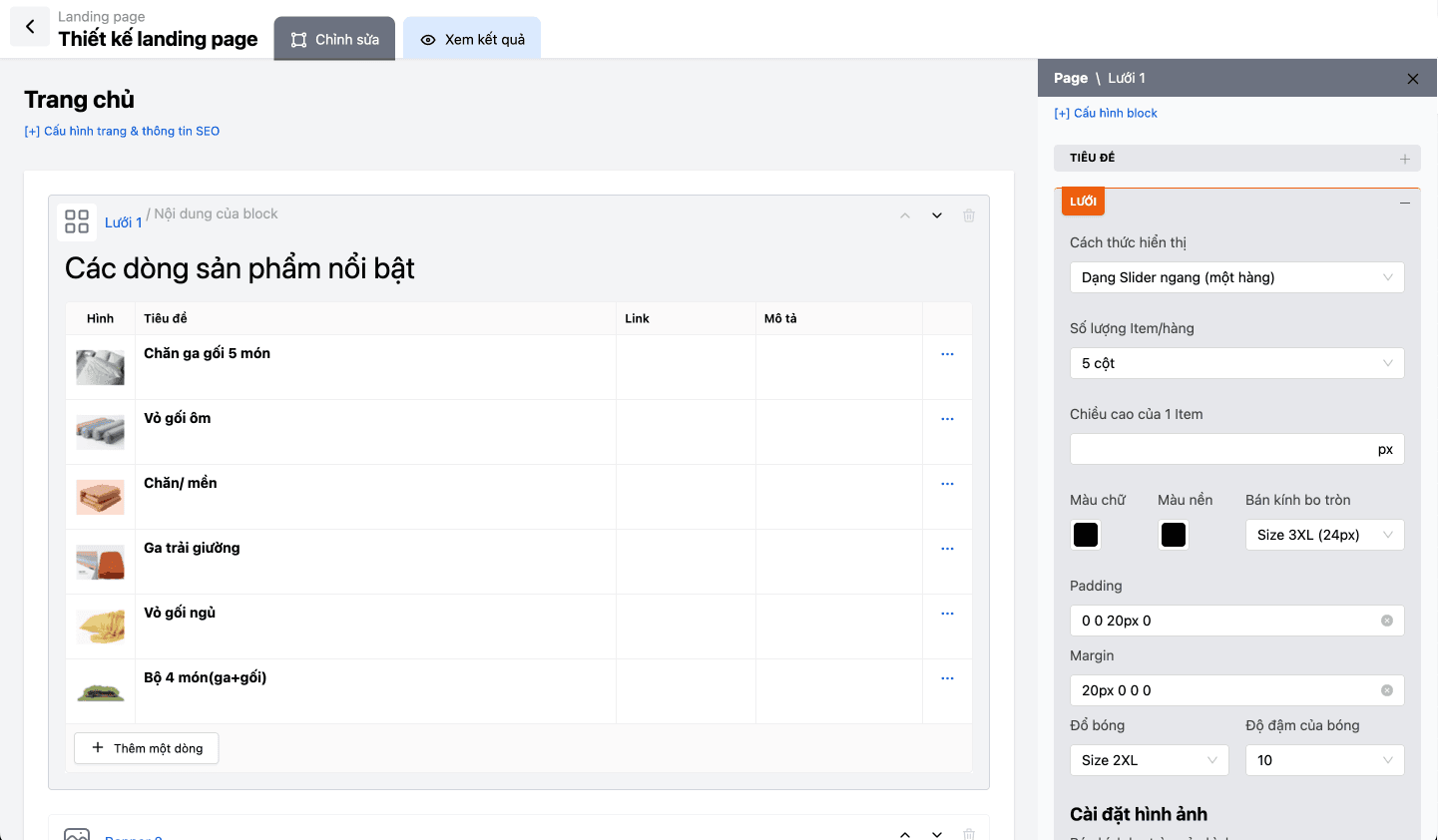Delete the Lưới 1 block using its trash icon
This screenshot has height=840, width=1438.
click(968, 214)
